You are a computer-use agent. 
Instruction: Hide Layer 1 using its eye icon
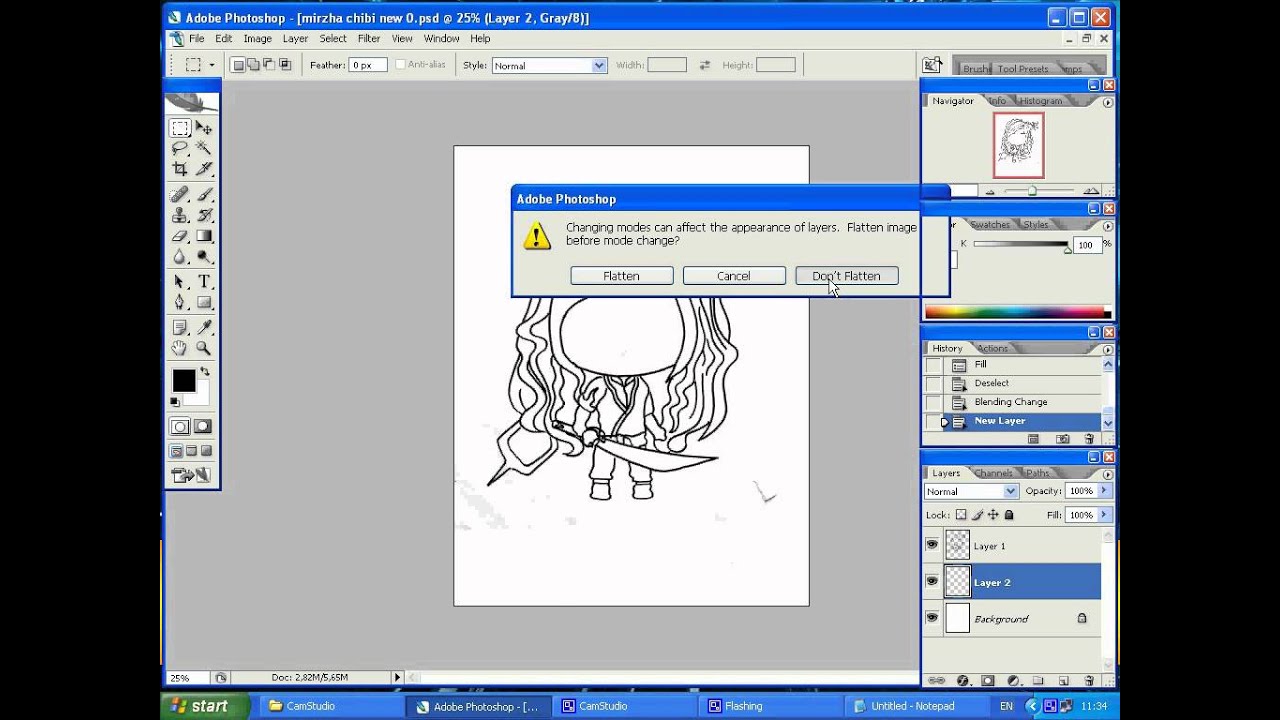[x=932, y=545]
